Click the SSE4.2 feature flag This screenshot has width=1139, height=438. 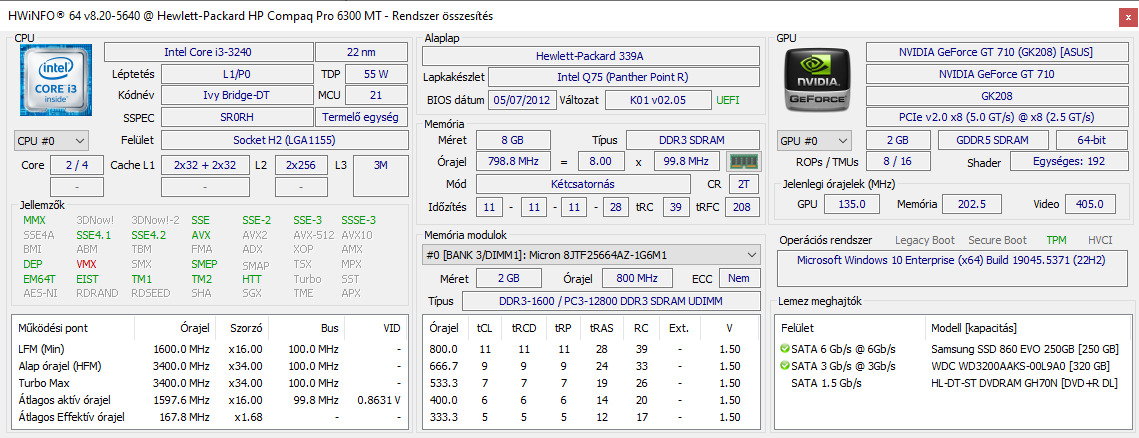point(148,235)
